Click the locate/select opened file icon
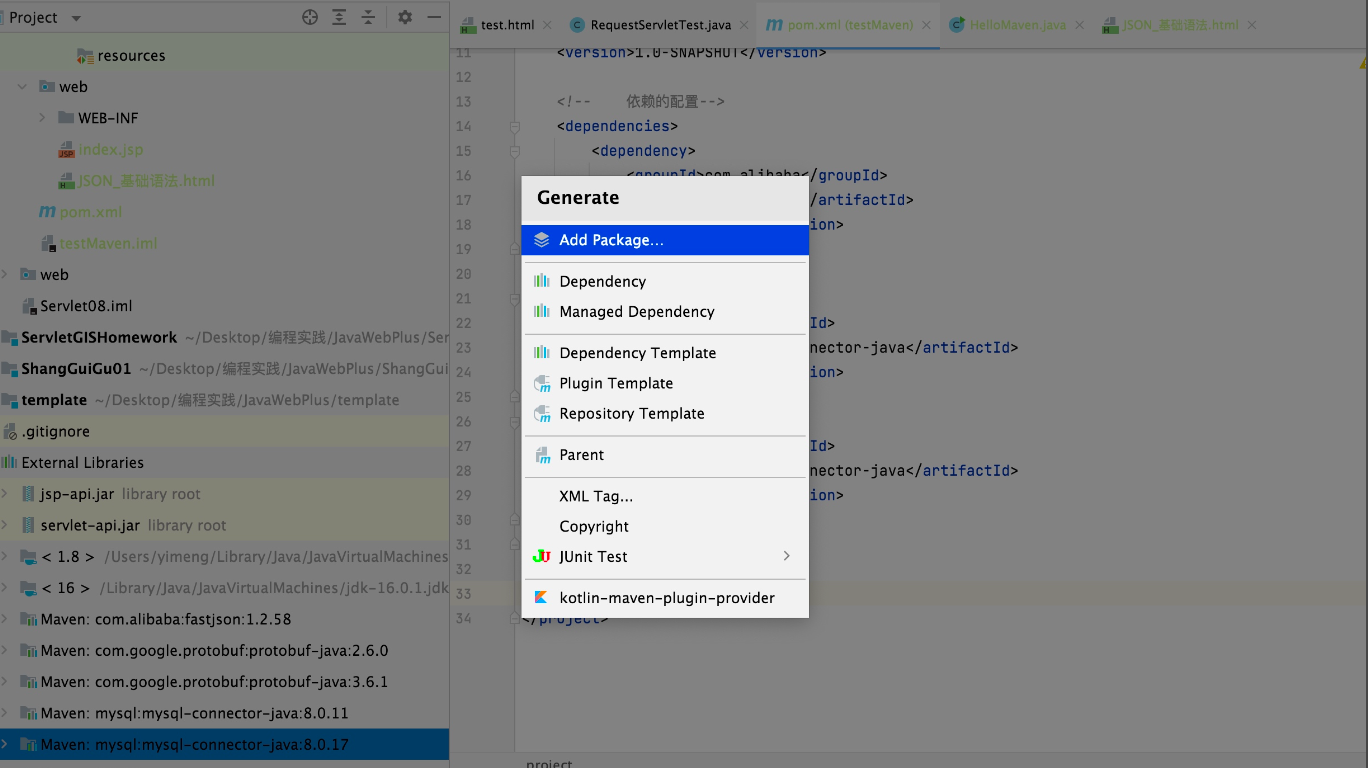 310,17
